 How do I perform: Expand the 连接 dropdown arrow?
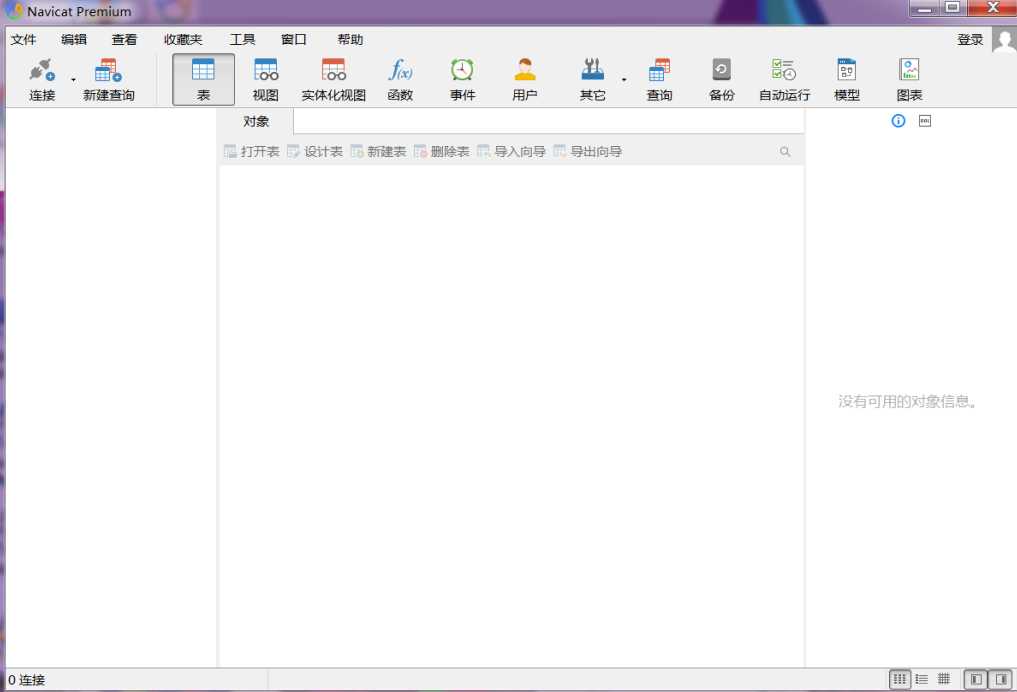coord(73,80)
